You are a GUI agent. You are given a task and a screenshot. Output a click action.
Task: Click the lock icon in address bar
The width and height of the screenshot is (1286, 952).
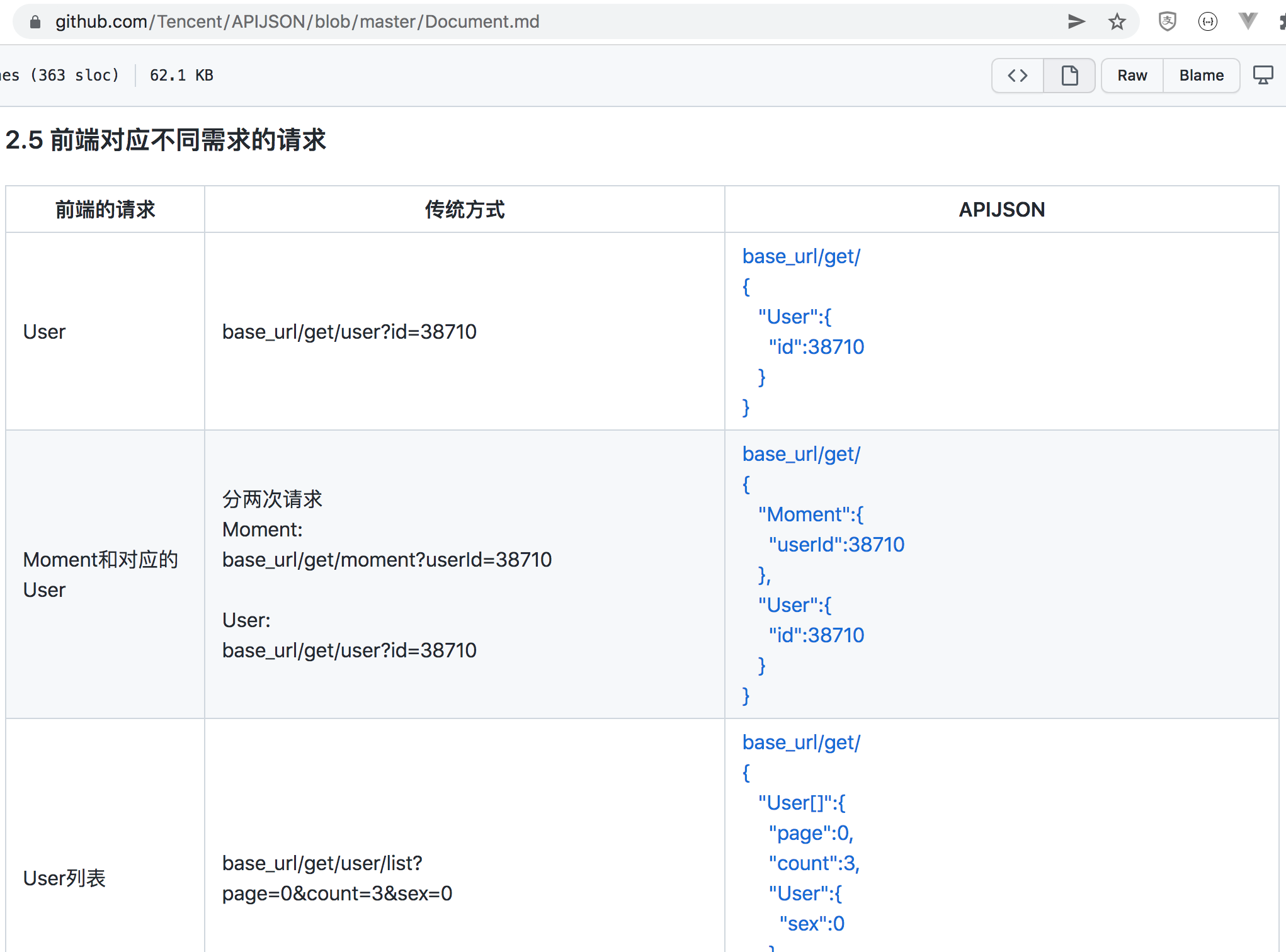click(x=35, y=22)
